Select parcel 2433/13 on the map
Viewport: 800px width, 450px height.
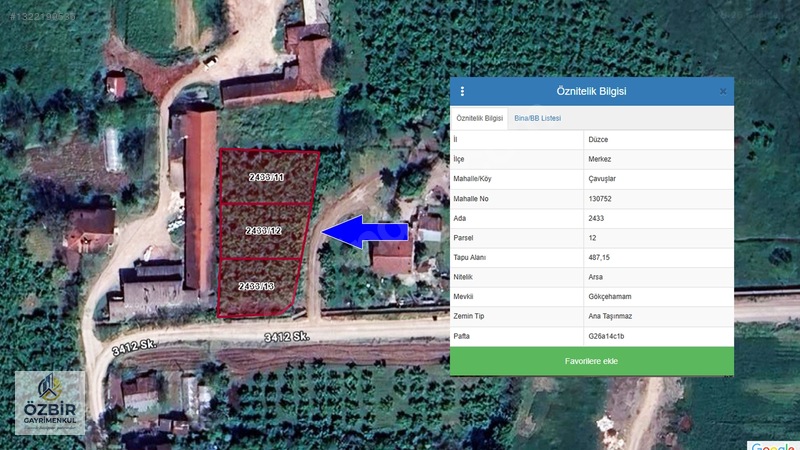click(256, 286)
